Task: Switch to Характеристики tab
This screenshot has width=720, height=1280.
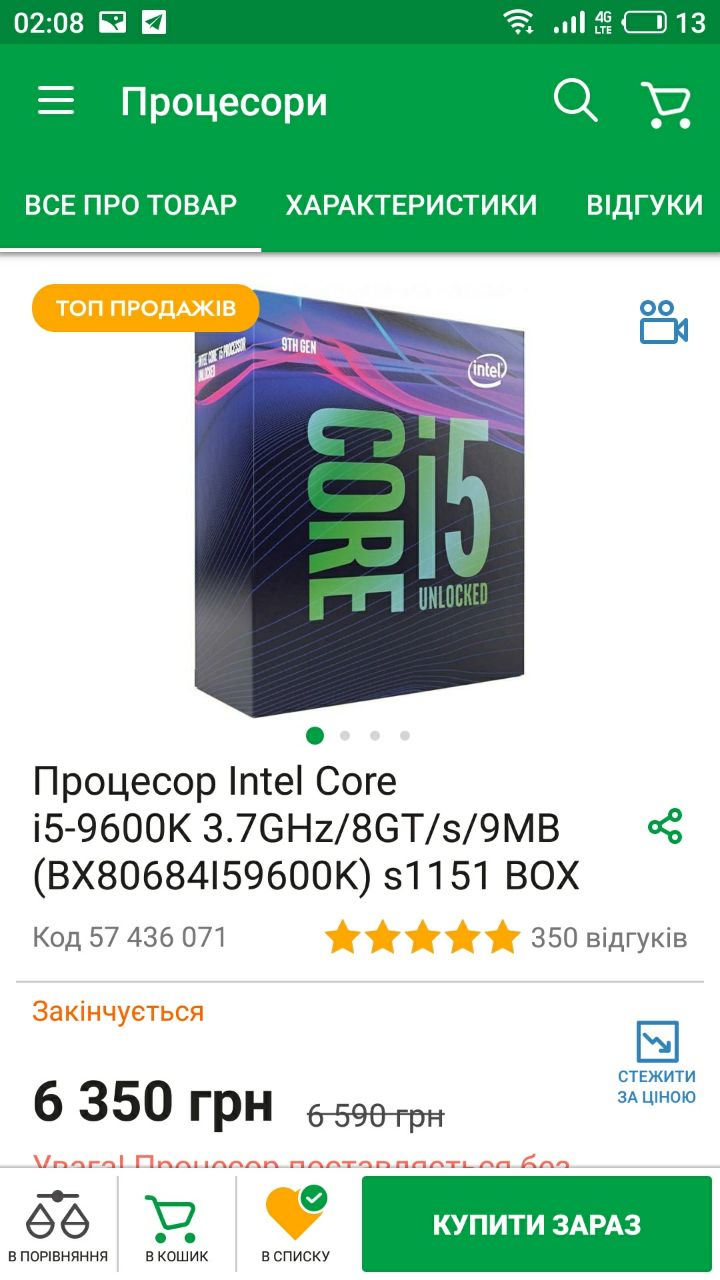Action: 411,205
